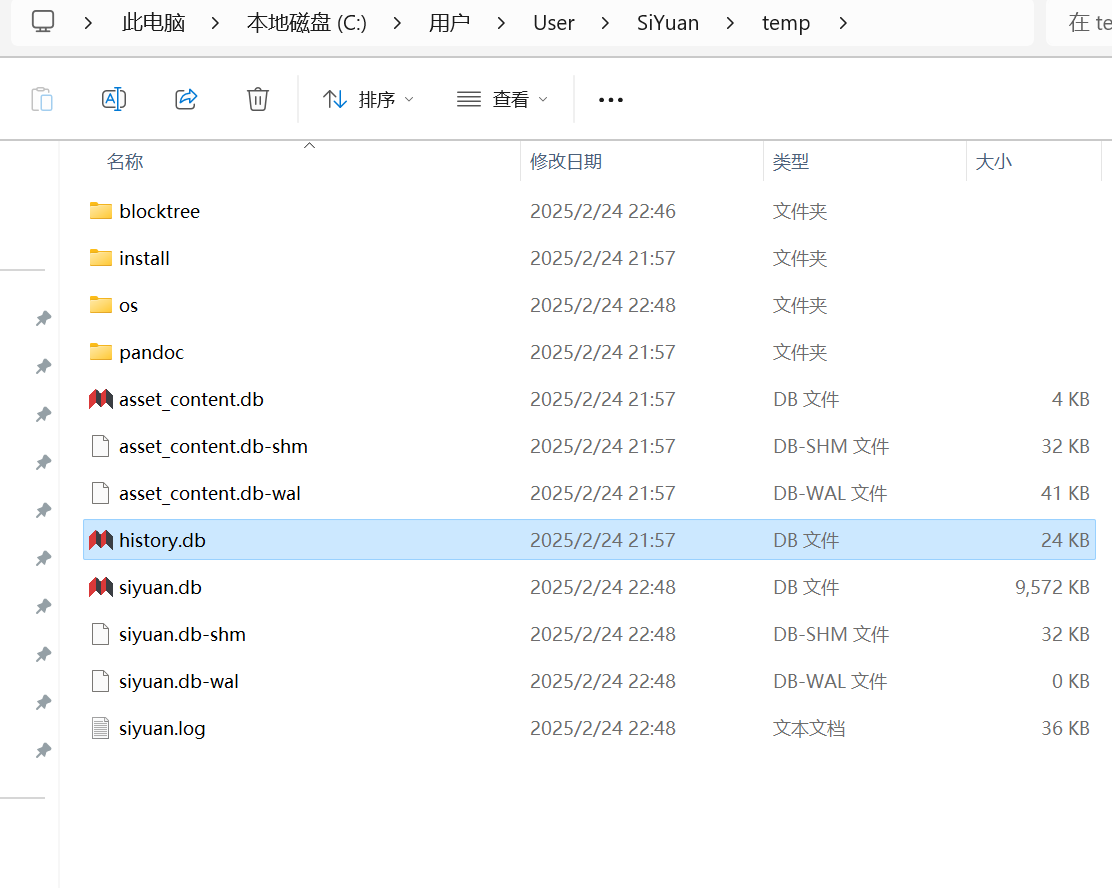Select file name history.db

(162, 540)
